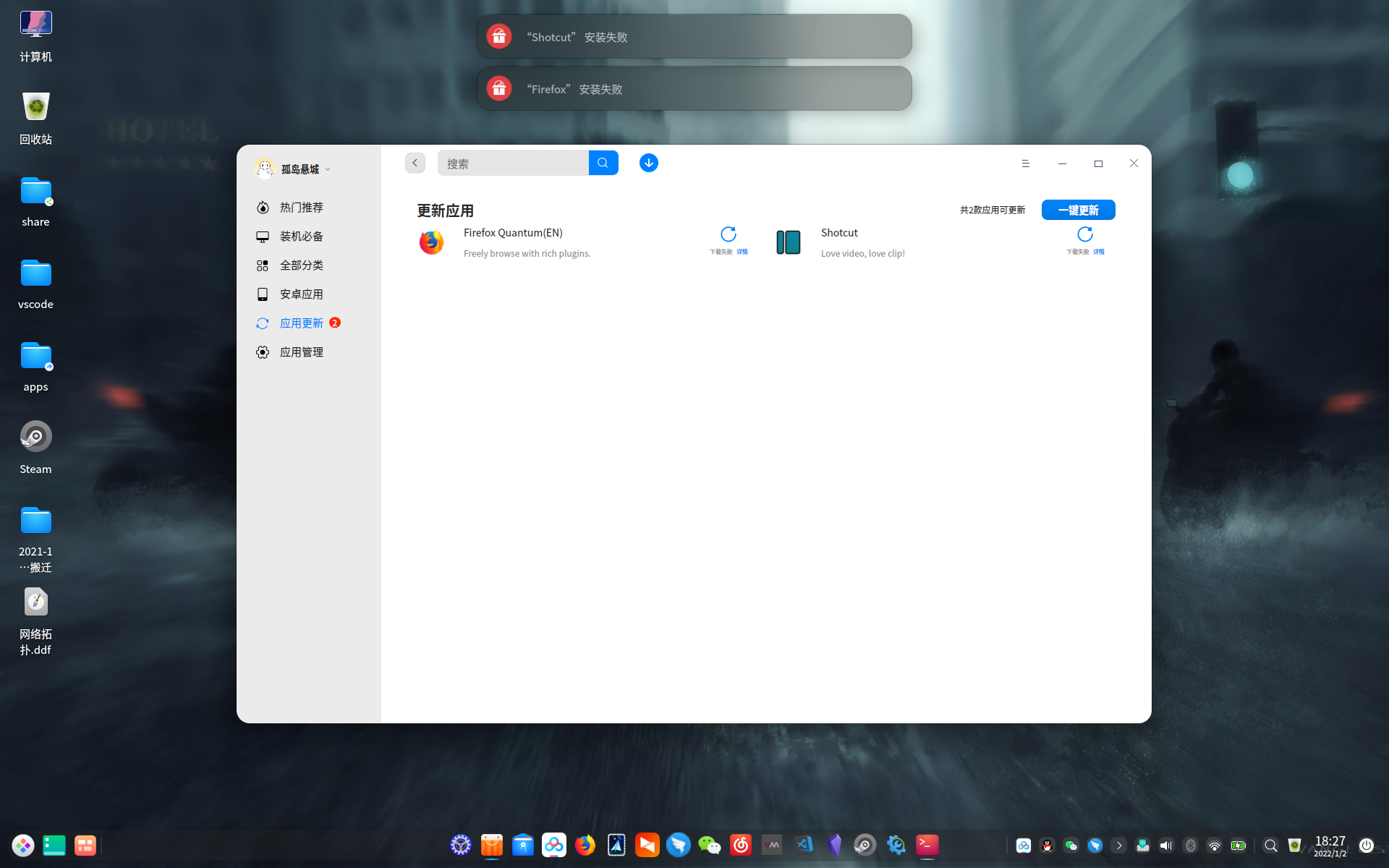Open 热门推荐 in the sidebar
The height and width of the screenshot is (868, 1389).
[301, 208]
